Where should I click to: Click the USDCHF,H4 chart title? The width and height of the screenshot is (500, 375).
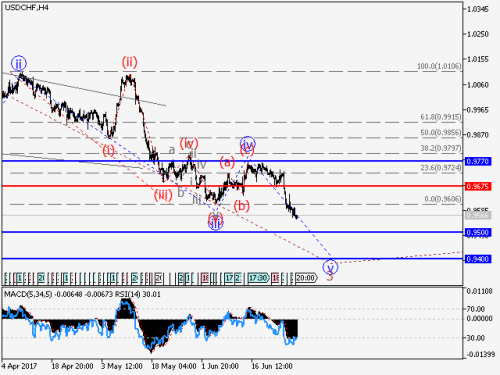tap(26, 7)
